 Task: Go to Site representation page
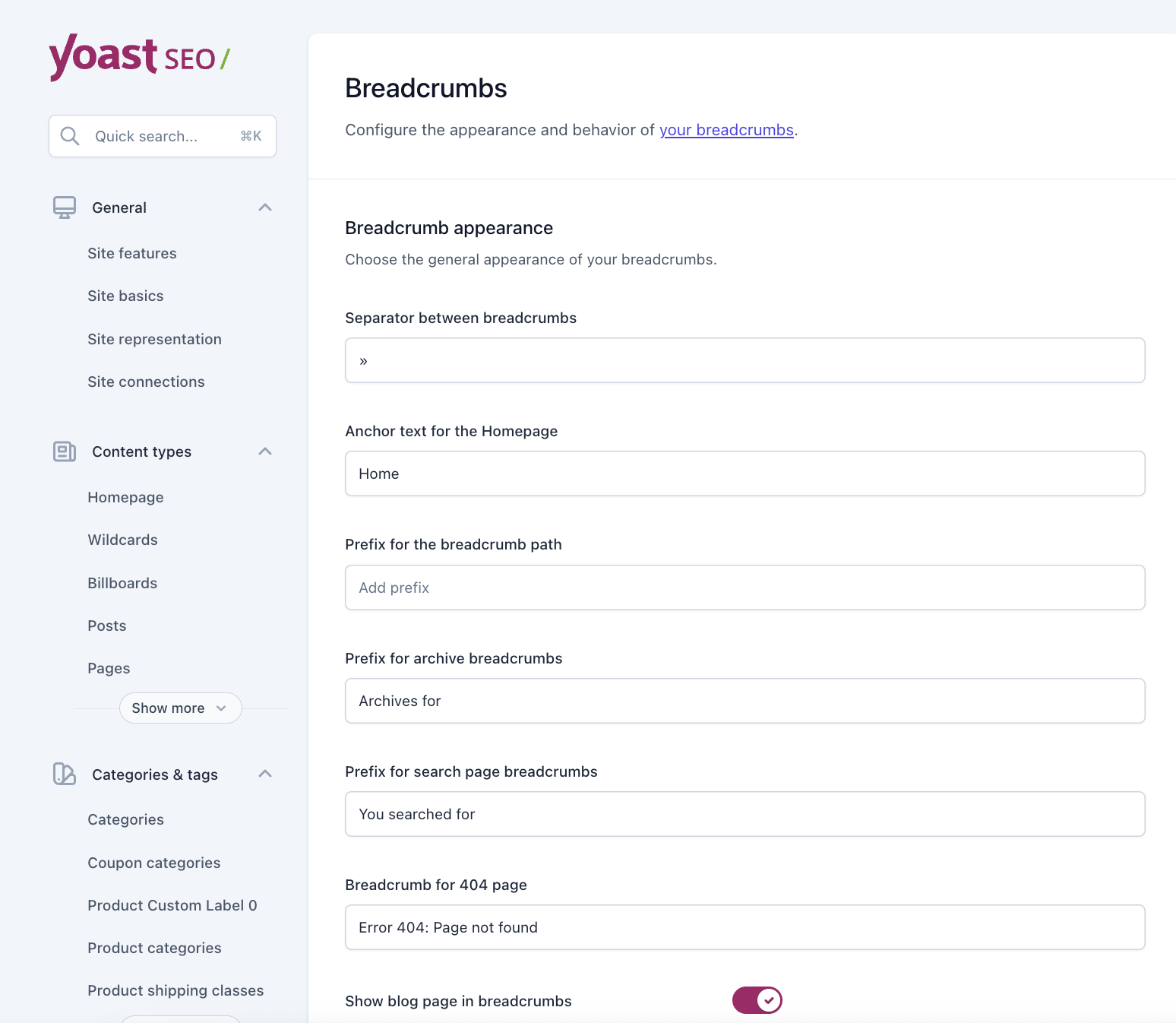[x=154, y=339]
